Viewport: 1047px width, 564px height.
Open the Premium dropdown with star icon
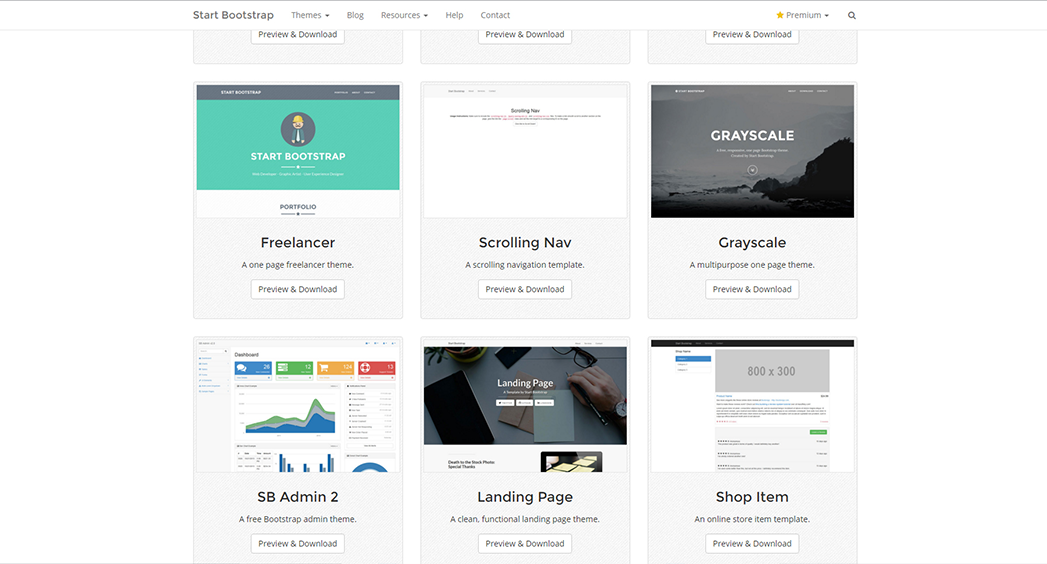(x=802, y=15)
